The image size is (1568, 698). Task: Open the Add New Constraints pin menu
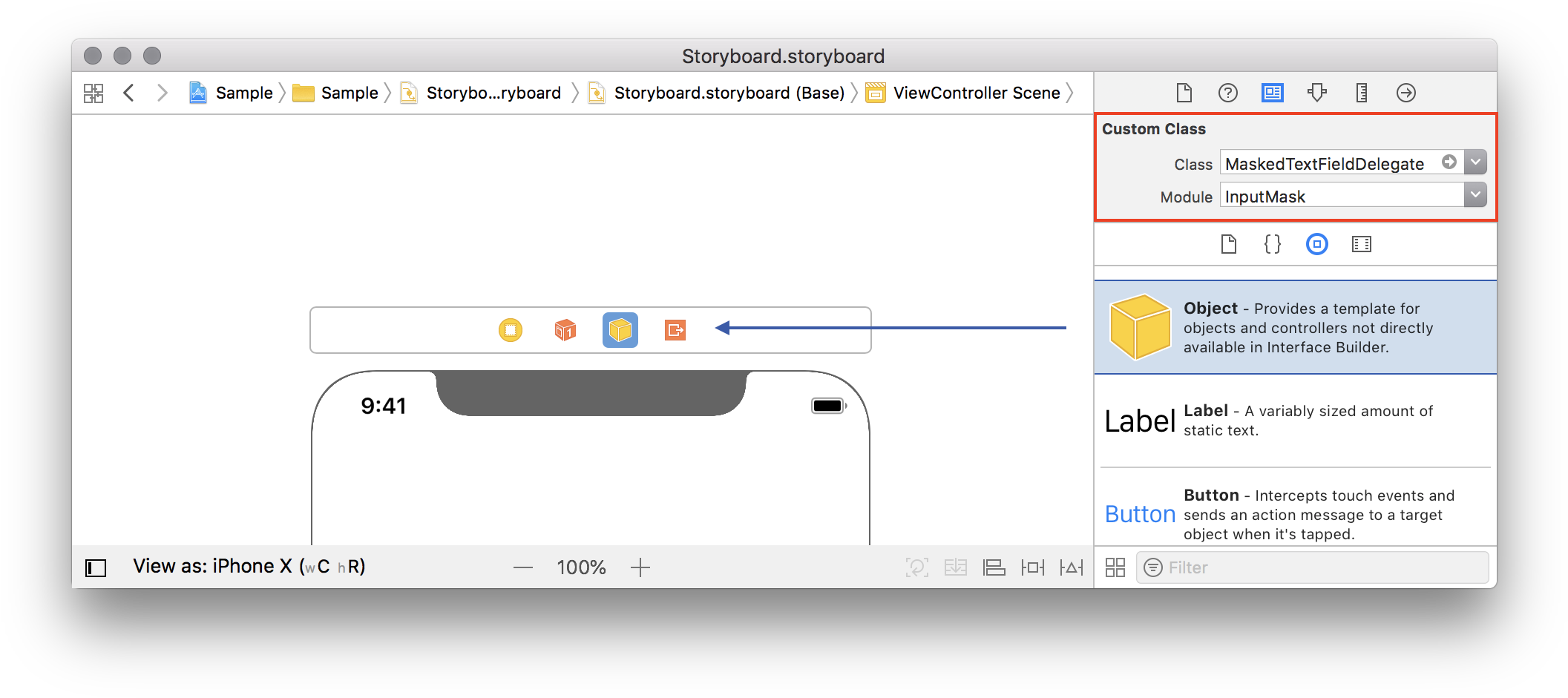1033,567
